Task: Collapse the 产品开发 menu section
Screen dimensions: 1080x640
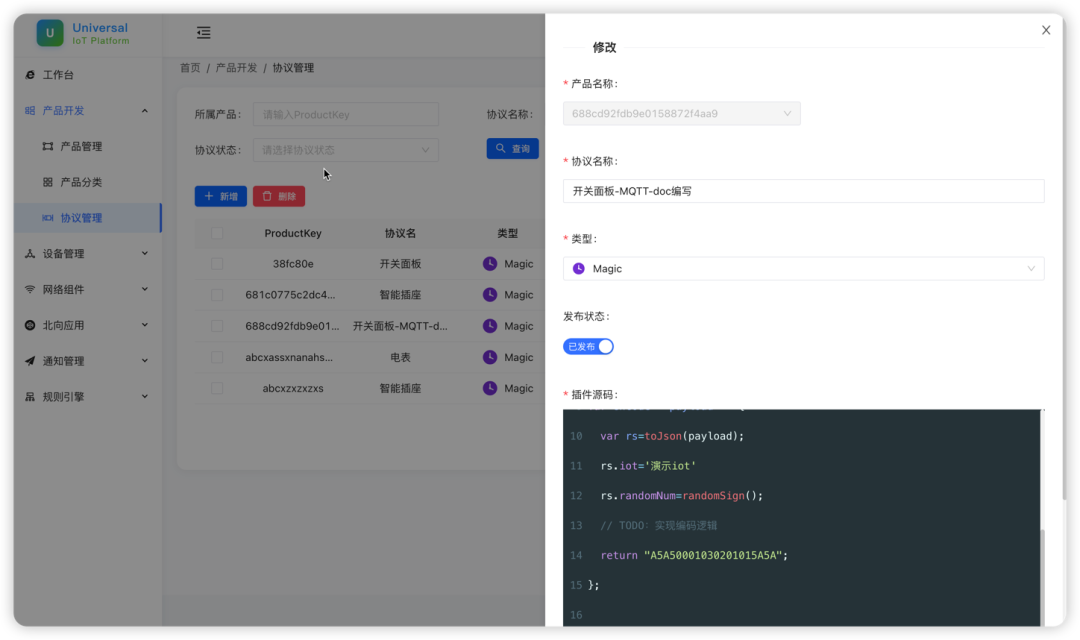Action: click(144, 111)
